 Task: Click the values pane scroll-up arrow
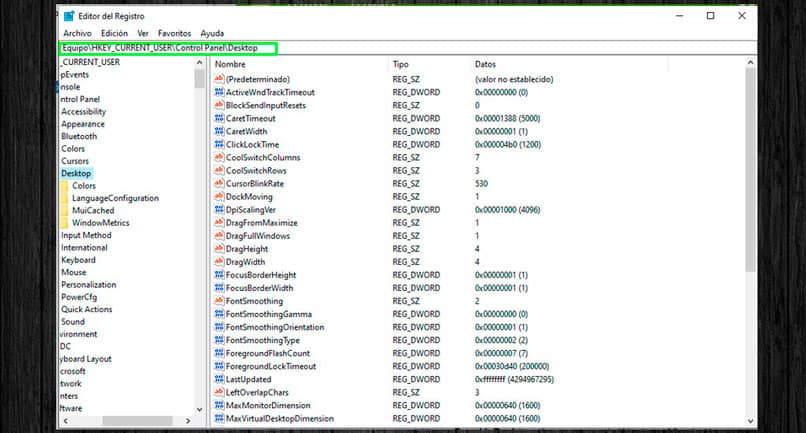(750, 63)
